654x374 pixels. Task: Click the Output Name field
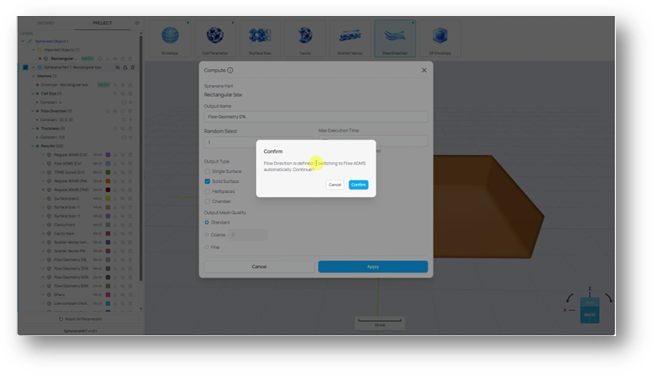point(316,117)
